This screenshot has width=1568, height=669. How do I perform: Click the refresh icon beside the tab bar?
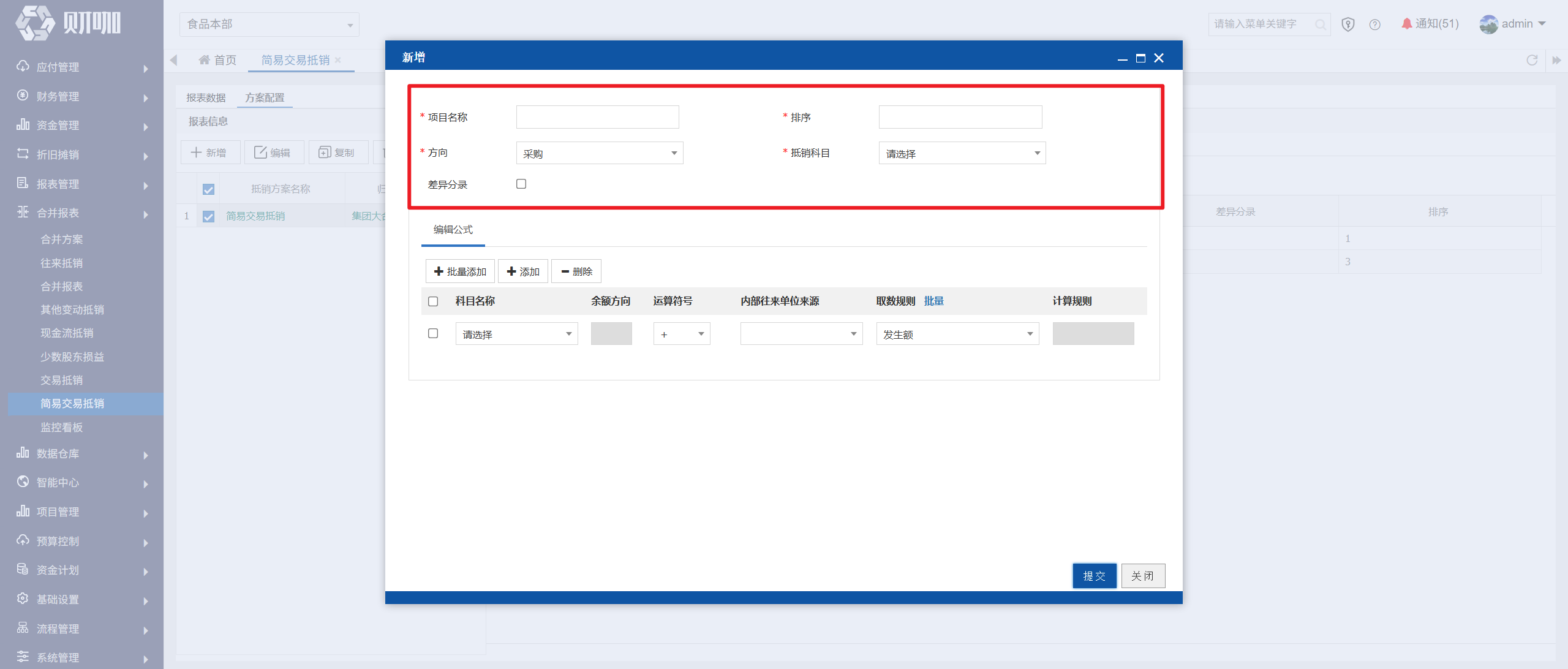coord(1532,60)
